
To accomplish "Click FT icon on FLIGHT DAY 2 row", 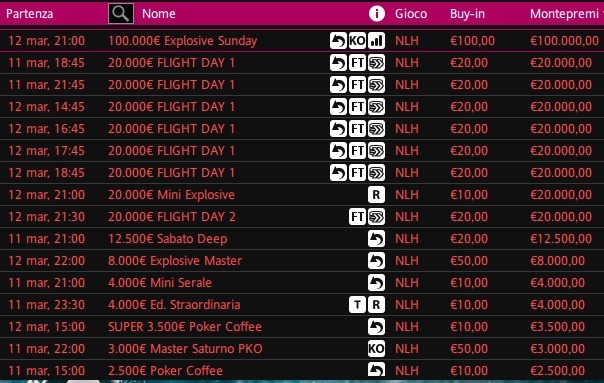I will (x=357, y=217).
